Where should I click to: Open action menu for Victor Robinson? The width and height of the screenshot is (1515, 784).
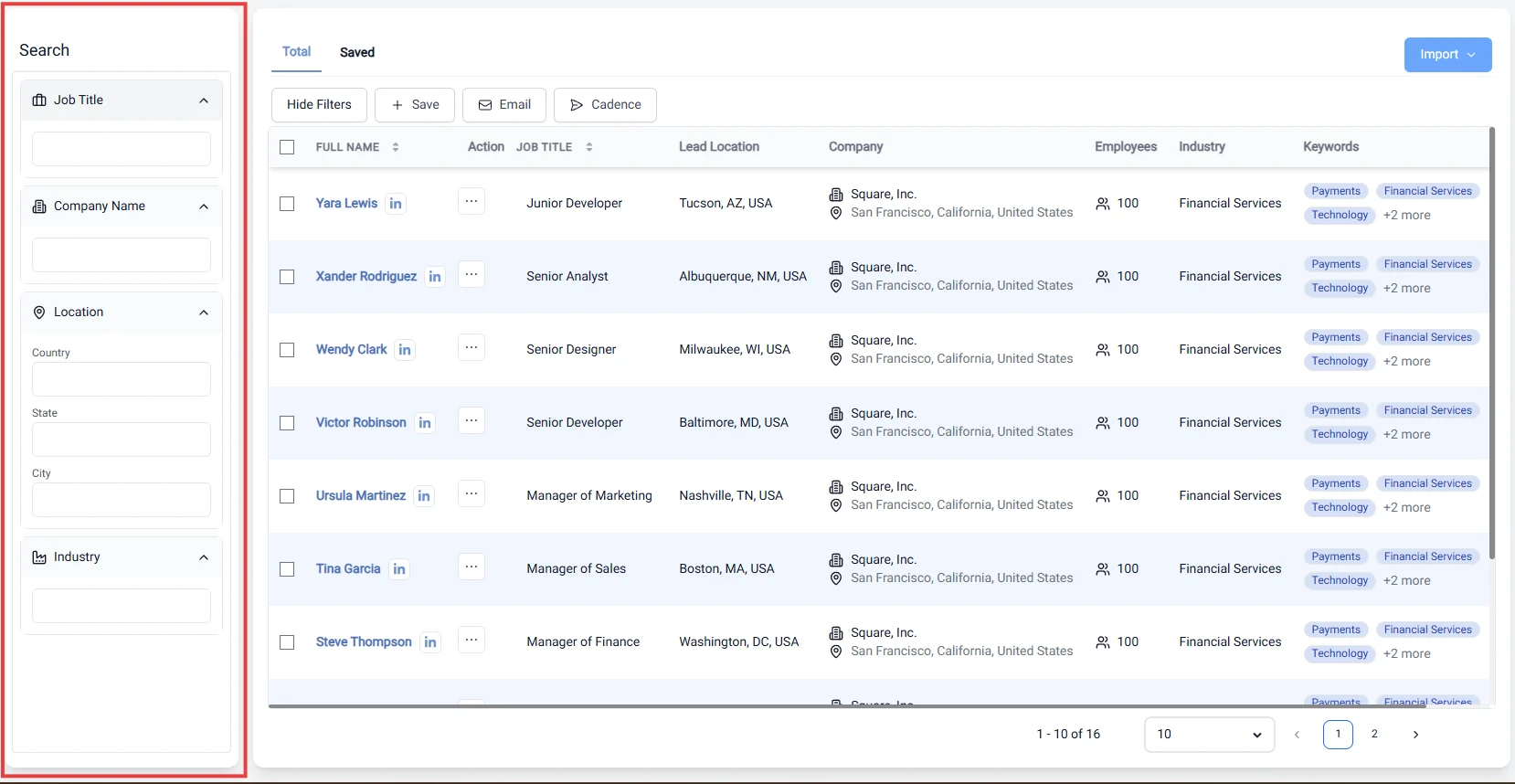[471, 420]
